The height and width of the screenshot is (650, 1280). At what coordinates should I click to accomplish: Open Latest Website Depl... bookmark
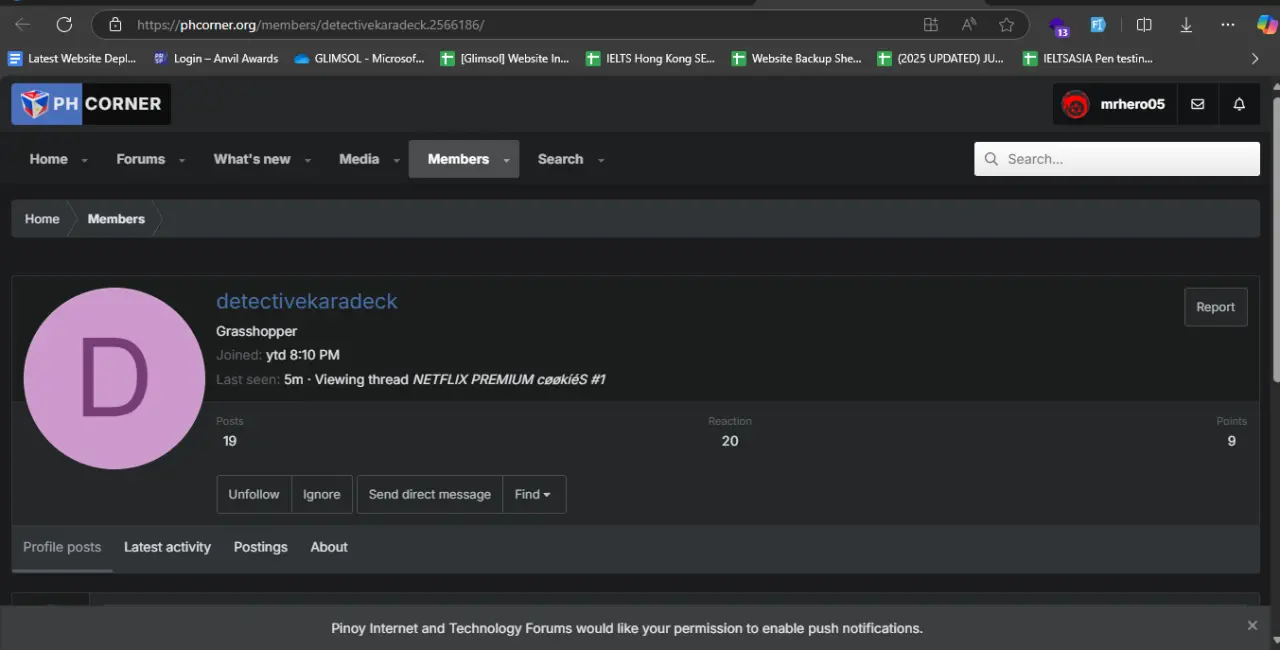(72, 59)
